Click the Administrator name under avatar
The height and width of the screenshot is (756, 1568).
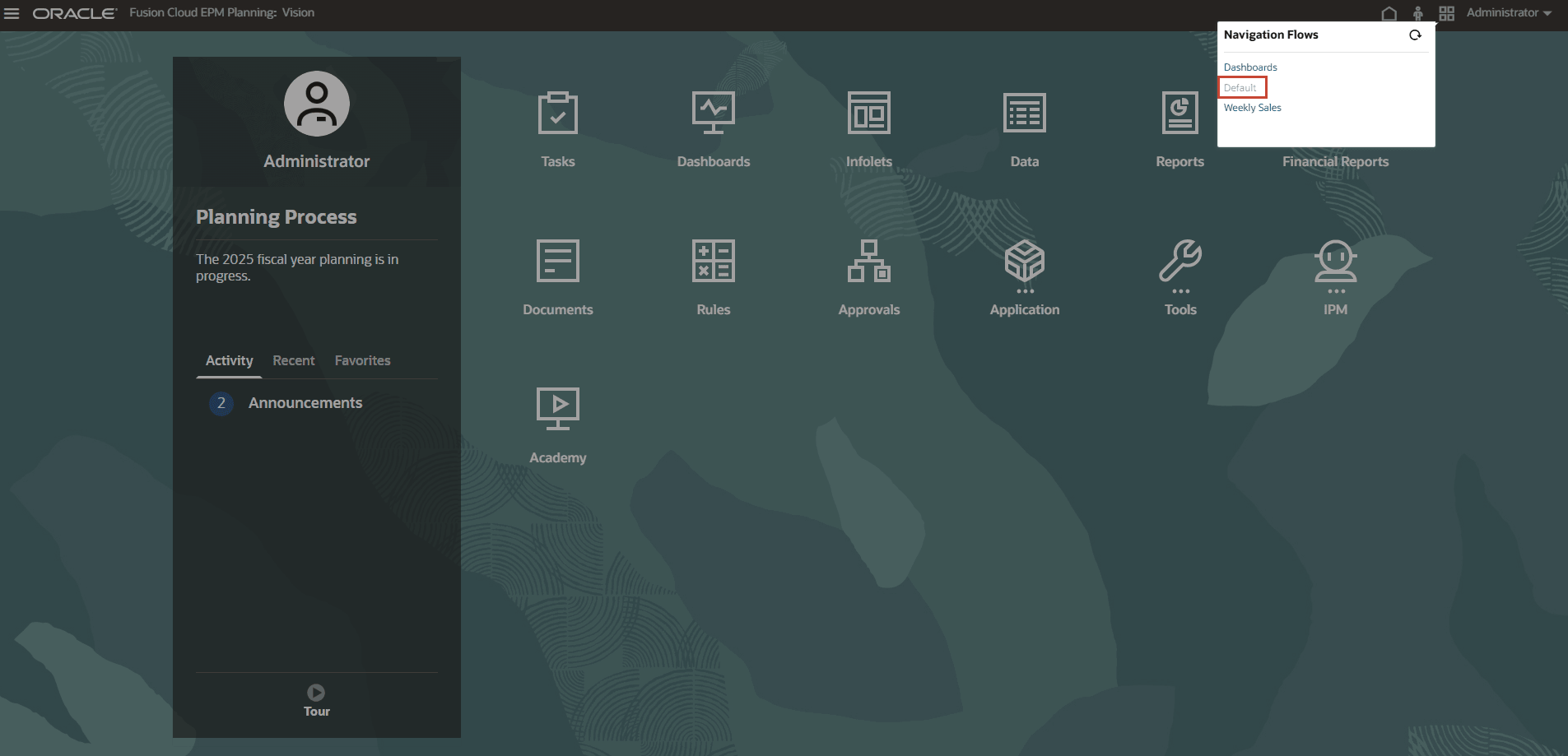click(x=317, y=161)
